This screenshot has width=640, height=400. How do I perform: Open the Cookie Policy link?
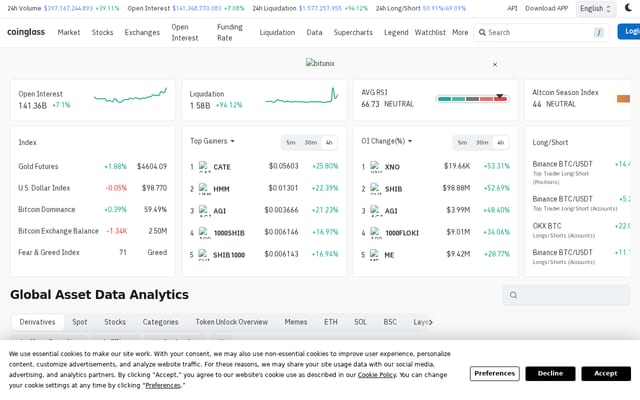click(x=377, y=375)
